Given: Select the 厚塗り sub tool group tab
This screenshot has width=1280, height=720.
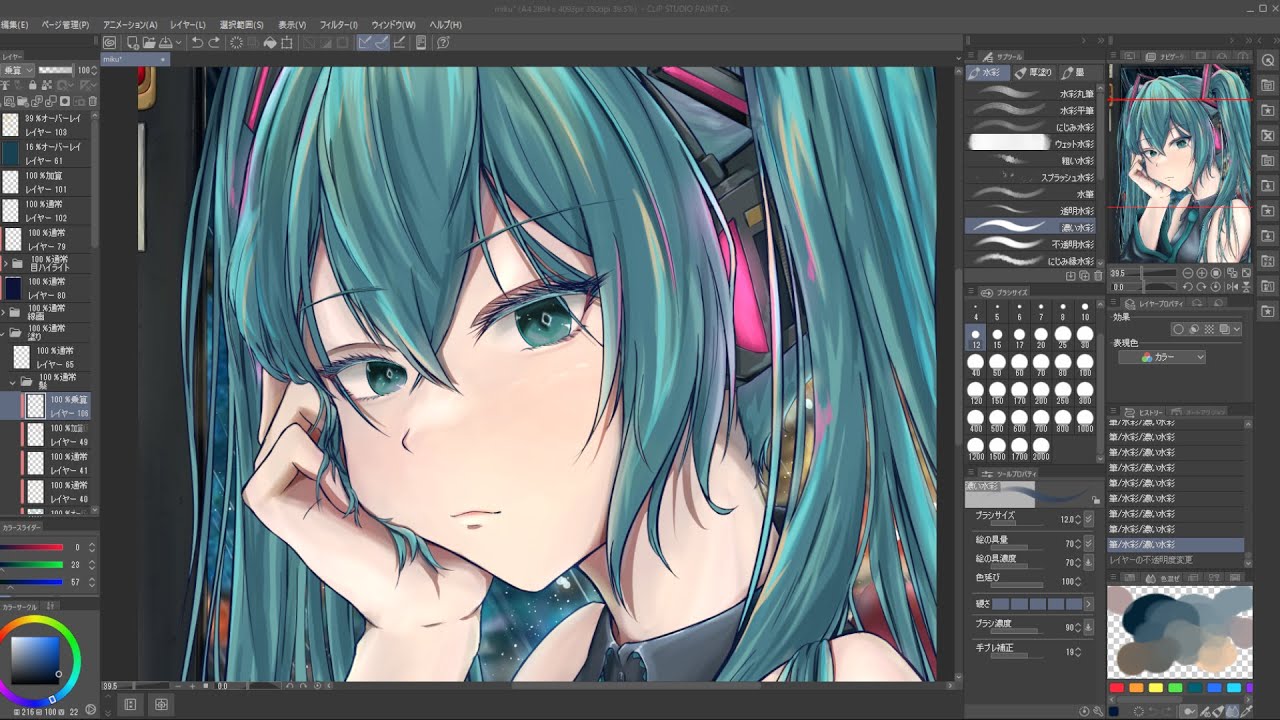Looking at the screenshot, I should (1033, 72).
